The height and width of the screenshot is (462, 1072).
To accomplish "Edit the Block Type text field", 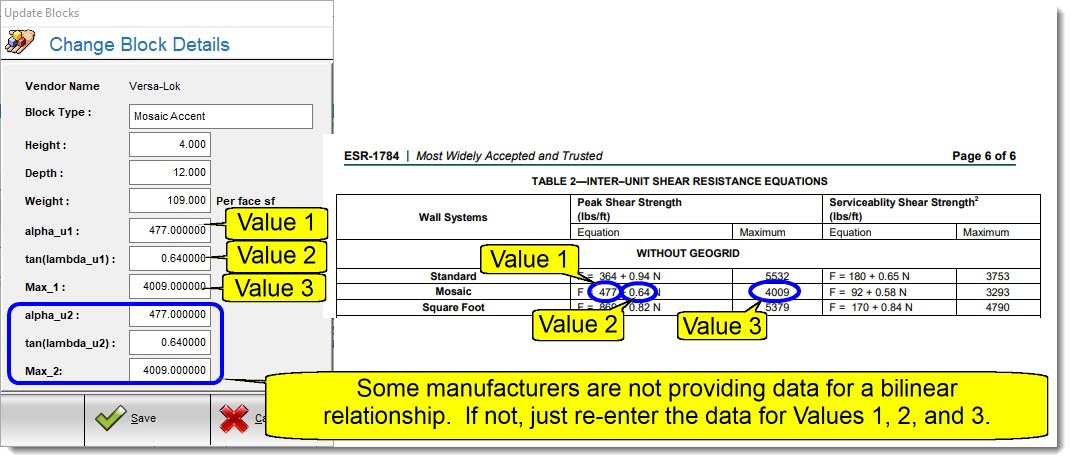I will 220,116.
